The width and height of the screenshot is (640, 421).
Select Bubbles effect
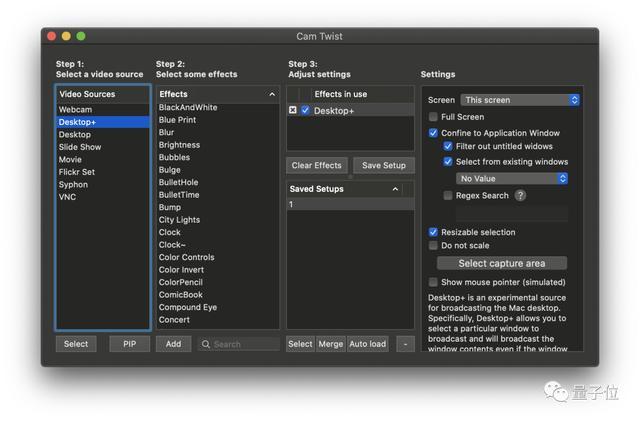pyautogui.click(x=218, y=157)
